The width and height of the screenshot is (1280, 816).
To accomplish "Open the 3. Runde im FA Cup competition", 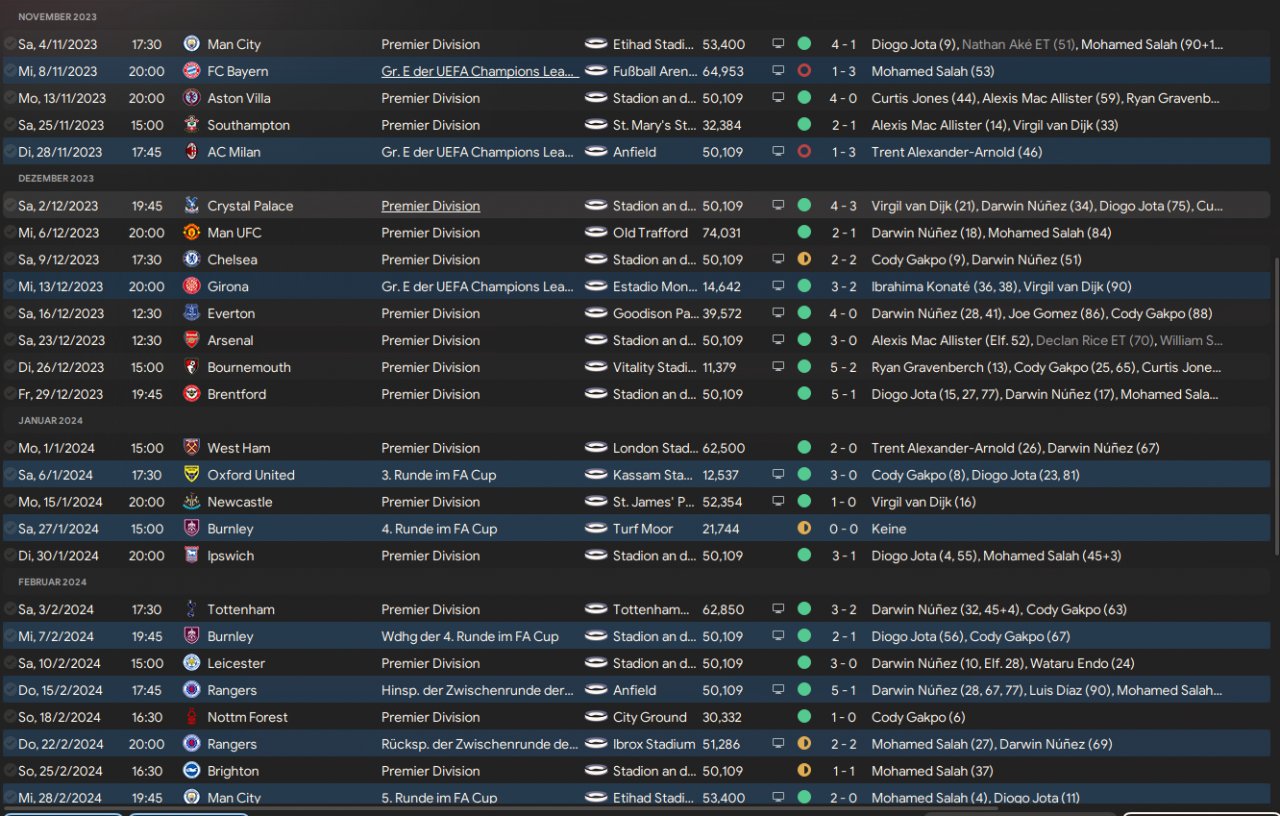I will pos(438,475).
